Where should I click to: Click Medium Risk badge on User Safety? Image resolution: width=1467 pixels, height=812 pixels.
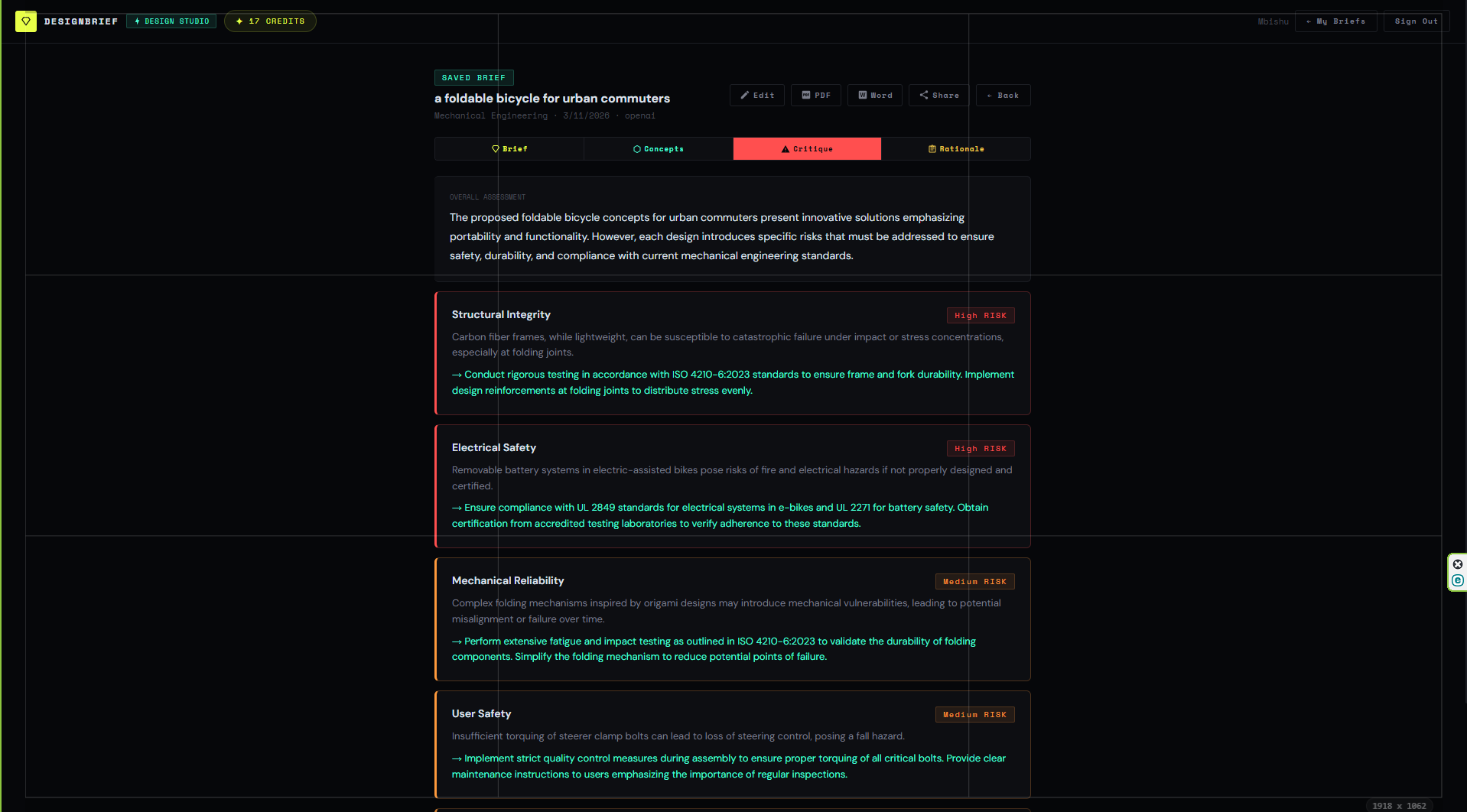[x=974, y=715]
